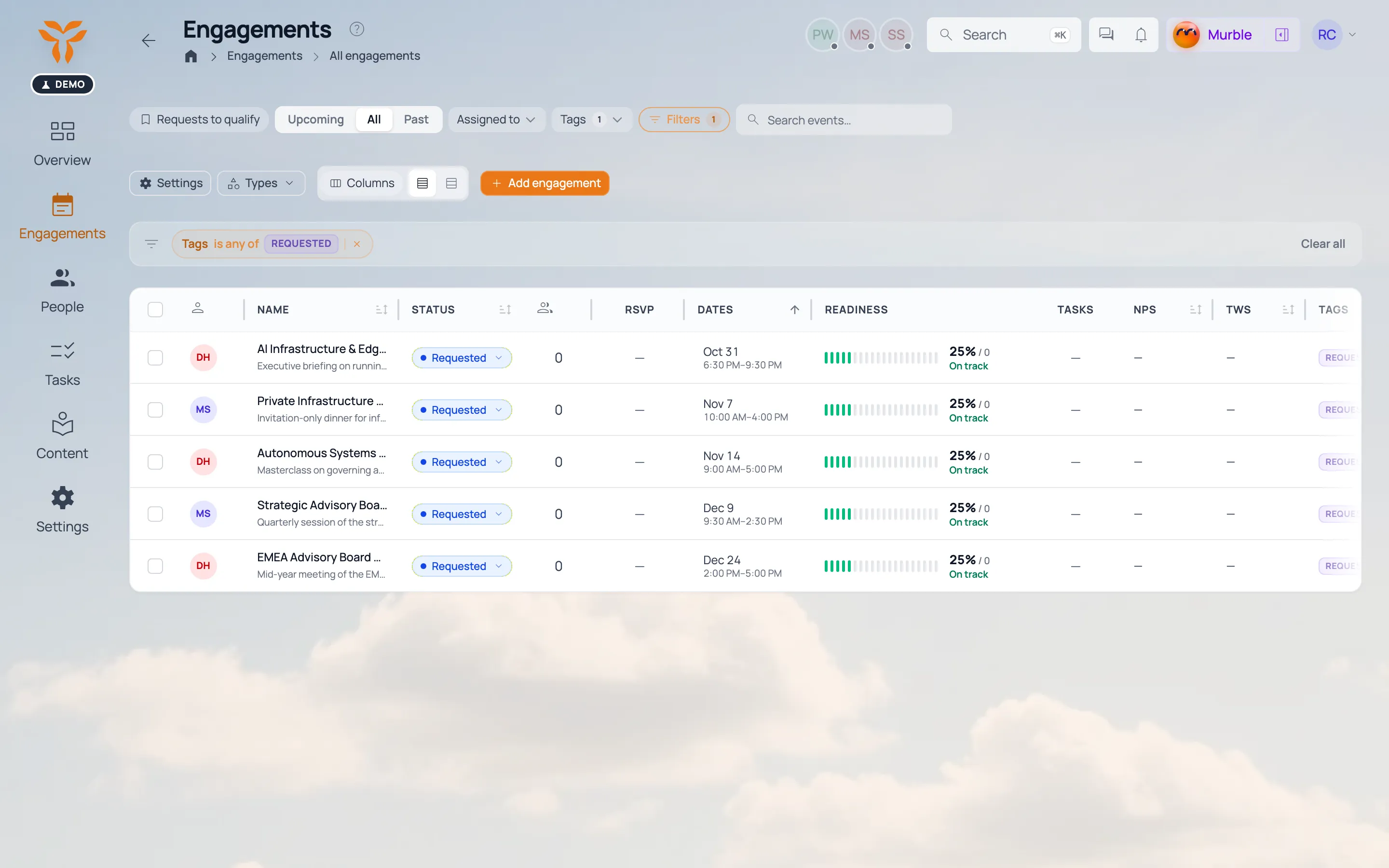Collapse the Murble side panel icon

click(1281, 34)
